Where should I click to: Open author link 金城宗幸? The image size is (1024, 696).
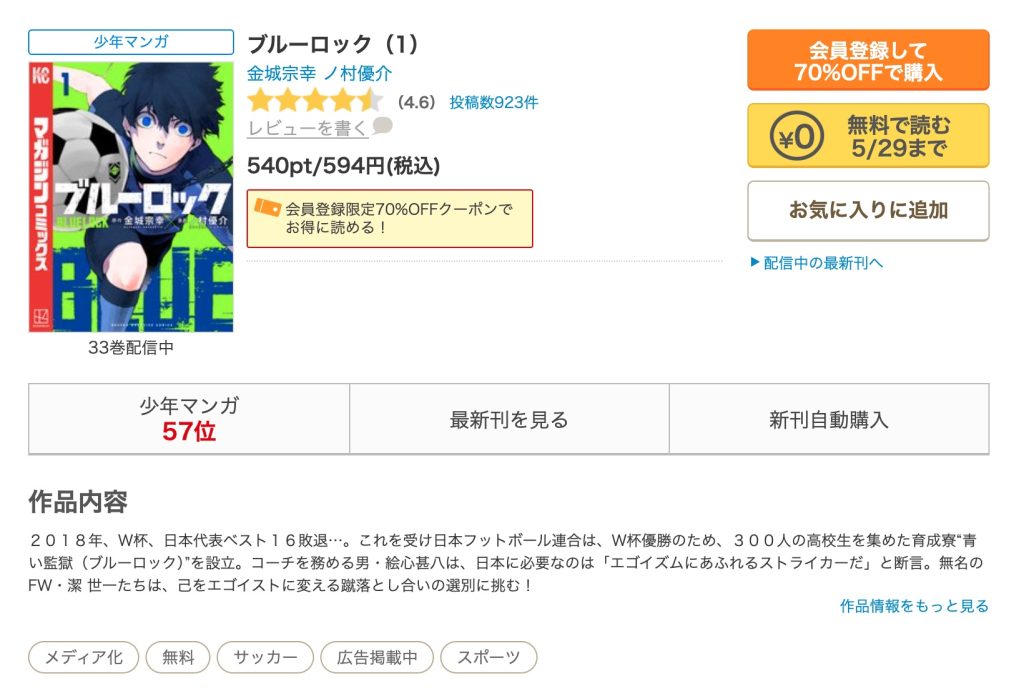(x=281, y=74)
